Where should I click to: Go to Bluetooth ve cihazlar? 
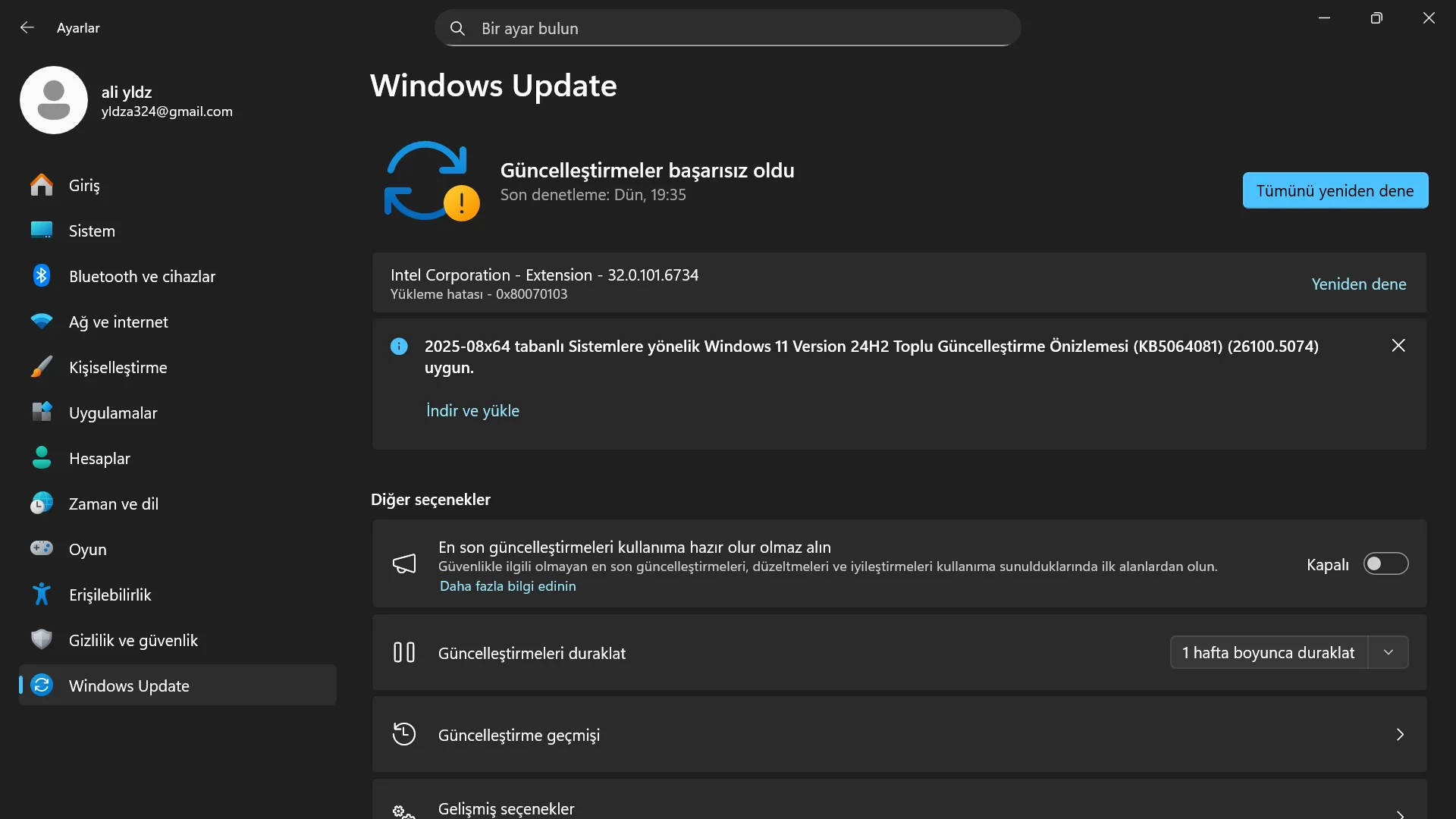click(178, 276)
